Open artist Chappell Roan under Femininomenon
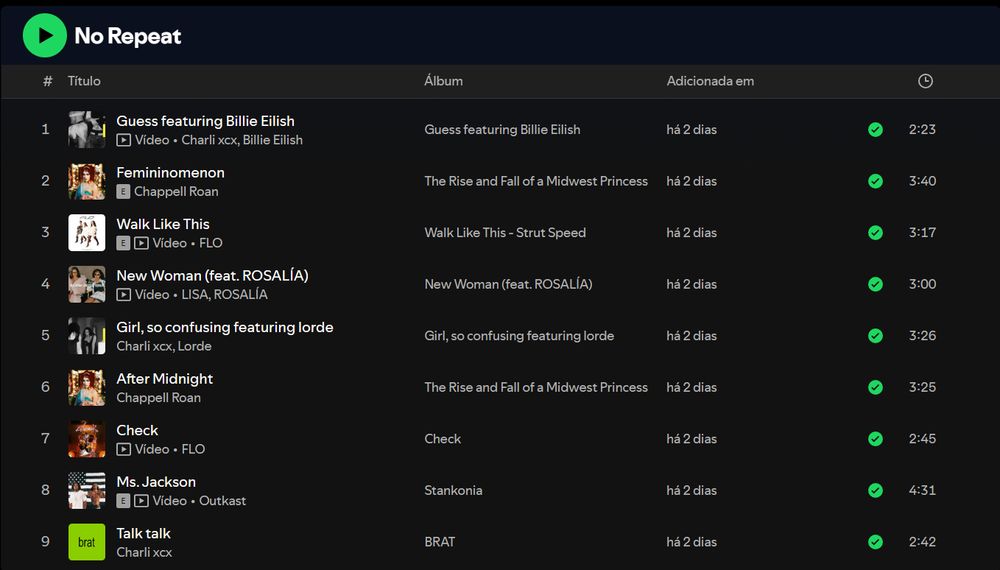 point(176,191)
